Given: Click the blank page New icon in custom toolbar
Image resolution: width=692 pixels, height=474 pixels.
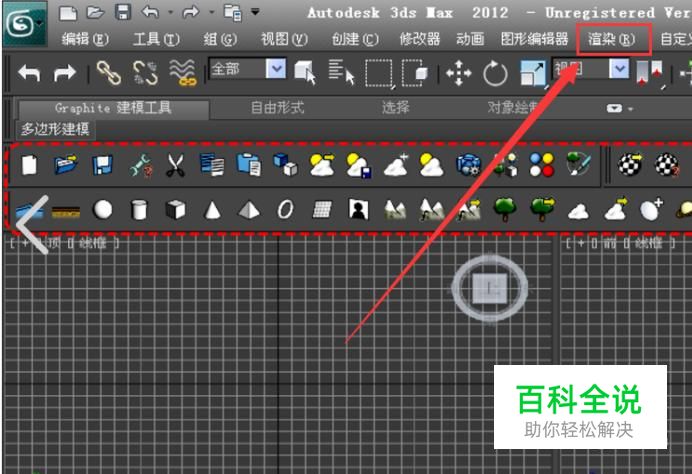Looking at the screenshot, I should point(29,165).
